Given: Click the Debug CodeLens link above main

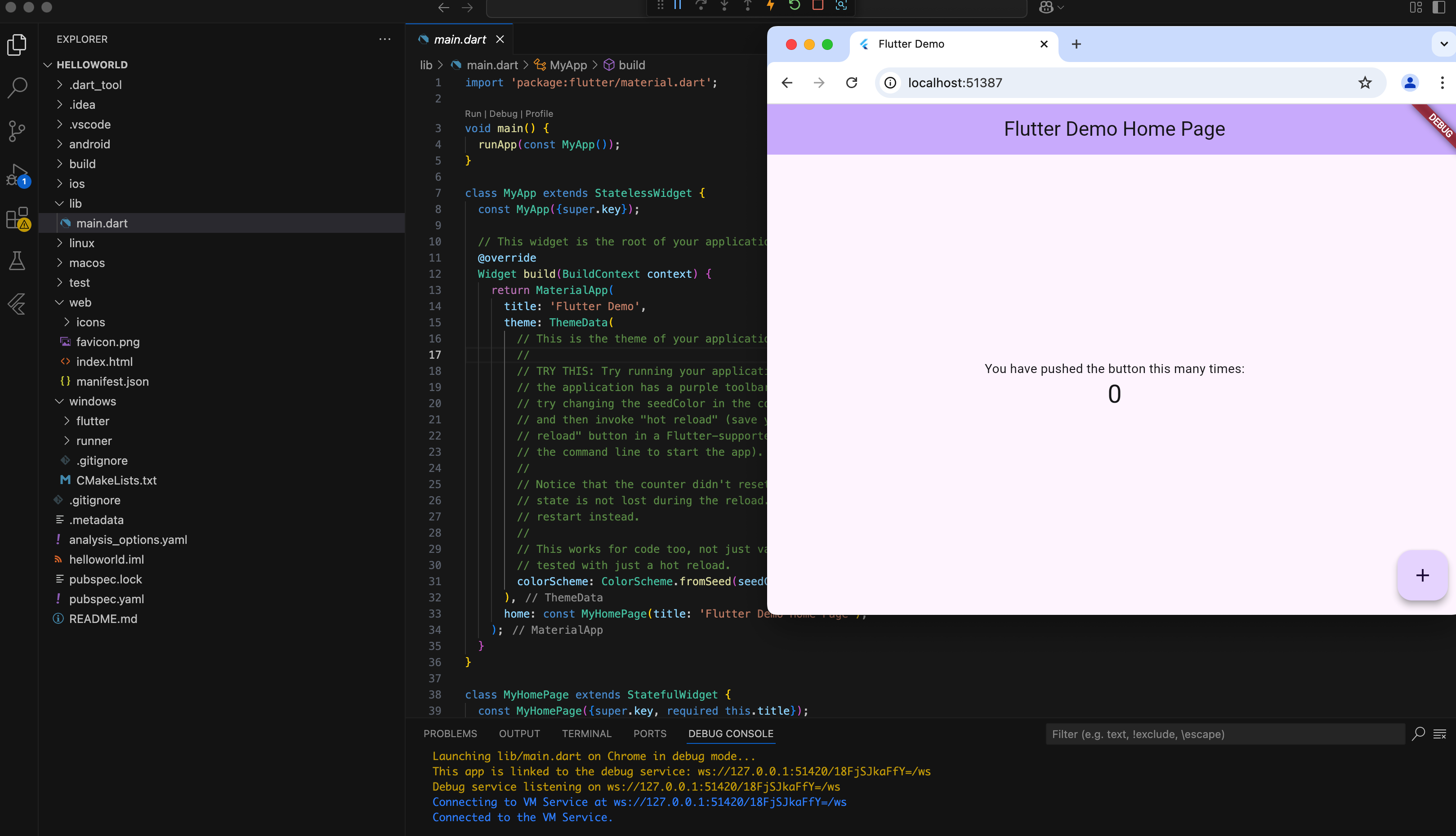Looking at the screenshot, I should click(x=503, y=114).
